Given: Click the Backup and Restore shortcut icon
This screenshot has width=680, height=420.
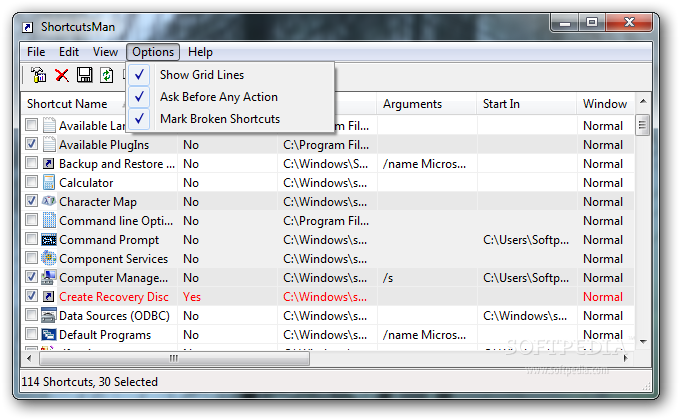Looking at the screenshot, I should click(49, 164).
